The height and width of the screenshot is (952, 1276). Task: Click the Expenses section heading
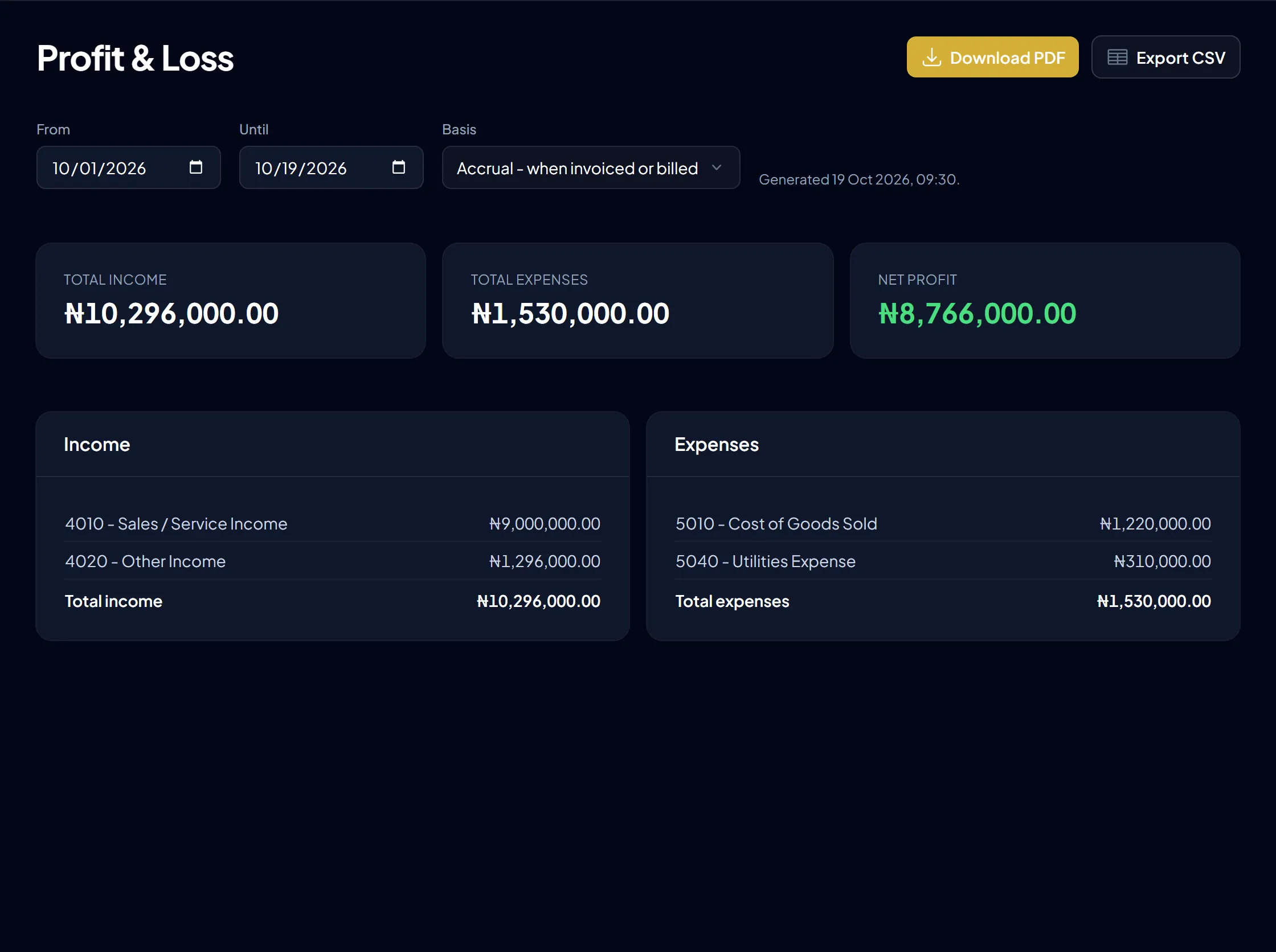click(717, 444)
